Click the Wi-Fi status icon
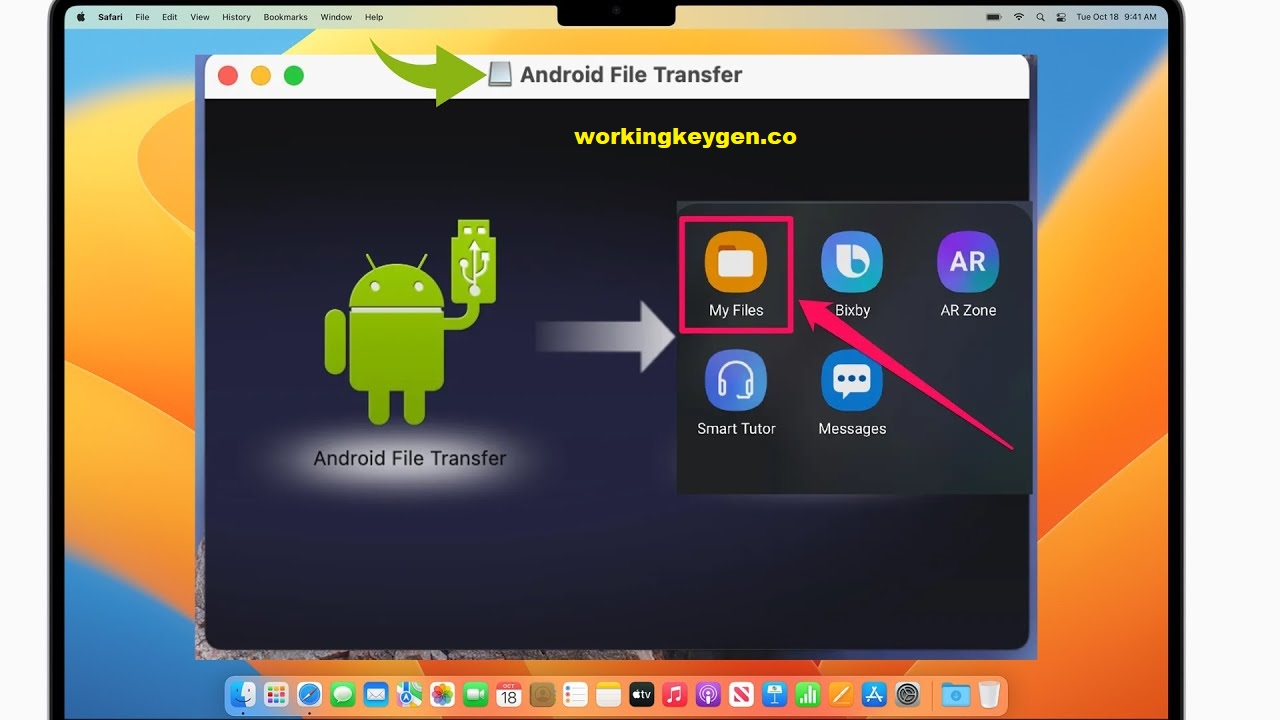Image resolution: width=1280 pixels, height=720 pixels. pos(1019,17)
